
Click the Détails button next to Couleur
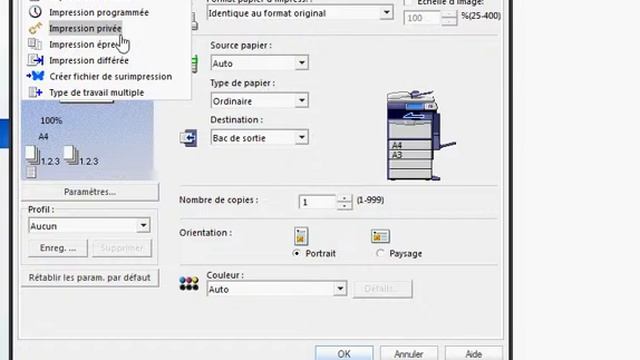pyautogui.click(x=382, y=289)
